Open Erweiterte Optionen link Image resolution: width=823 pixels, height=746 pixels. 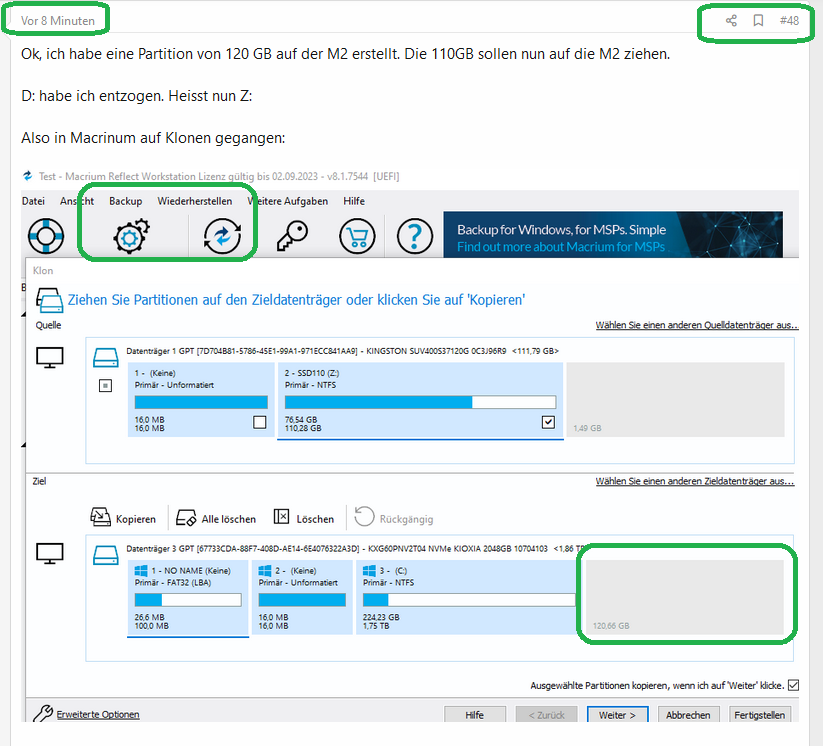[98, 715]
